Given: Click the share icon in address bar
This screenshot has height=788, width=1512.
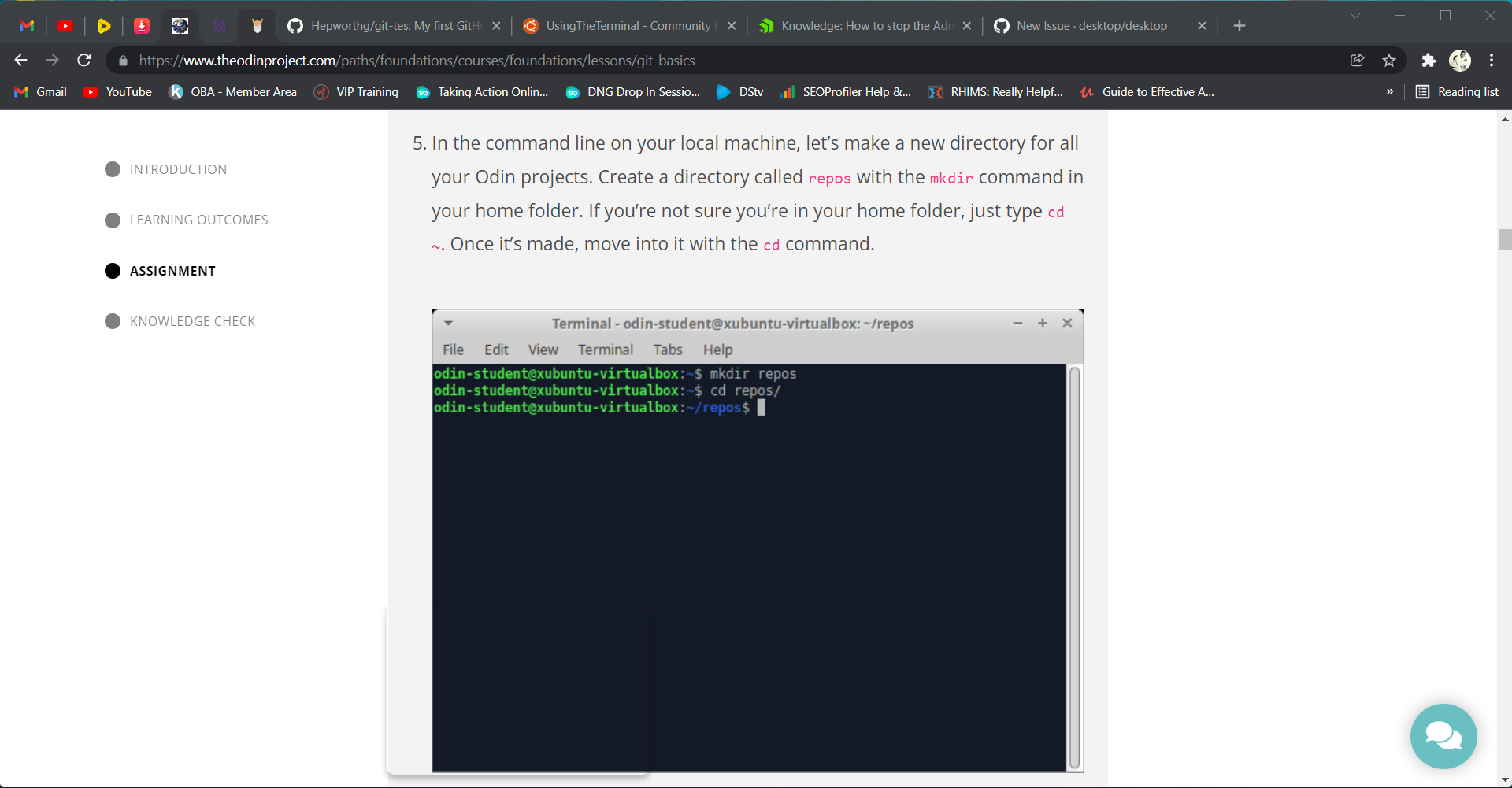Looking at the screenshot, I should click(1357, 60).
